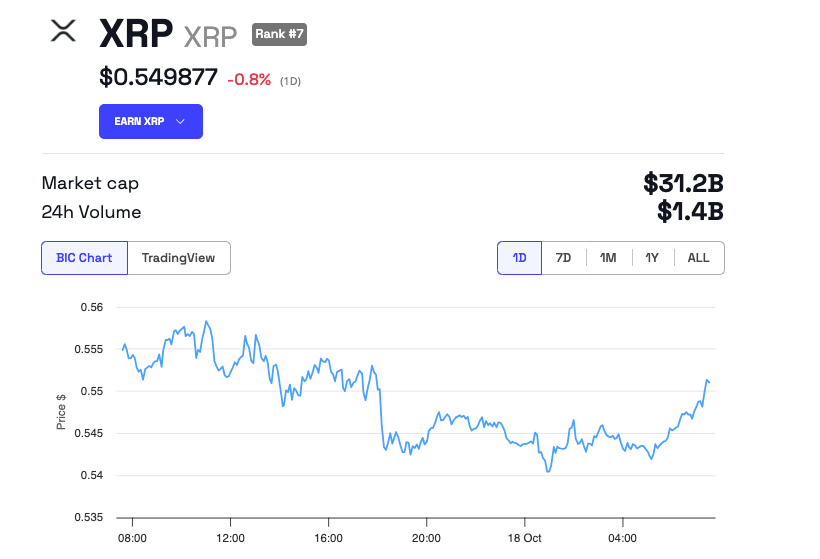The height and width of the screenshot is (559, 820).
Task: Show the ALL time price history
Action: 698,258
